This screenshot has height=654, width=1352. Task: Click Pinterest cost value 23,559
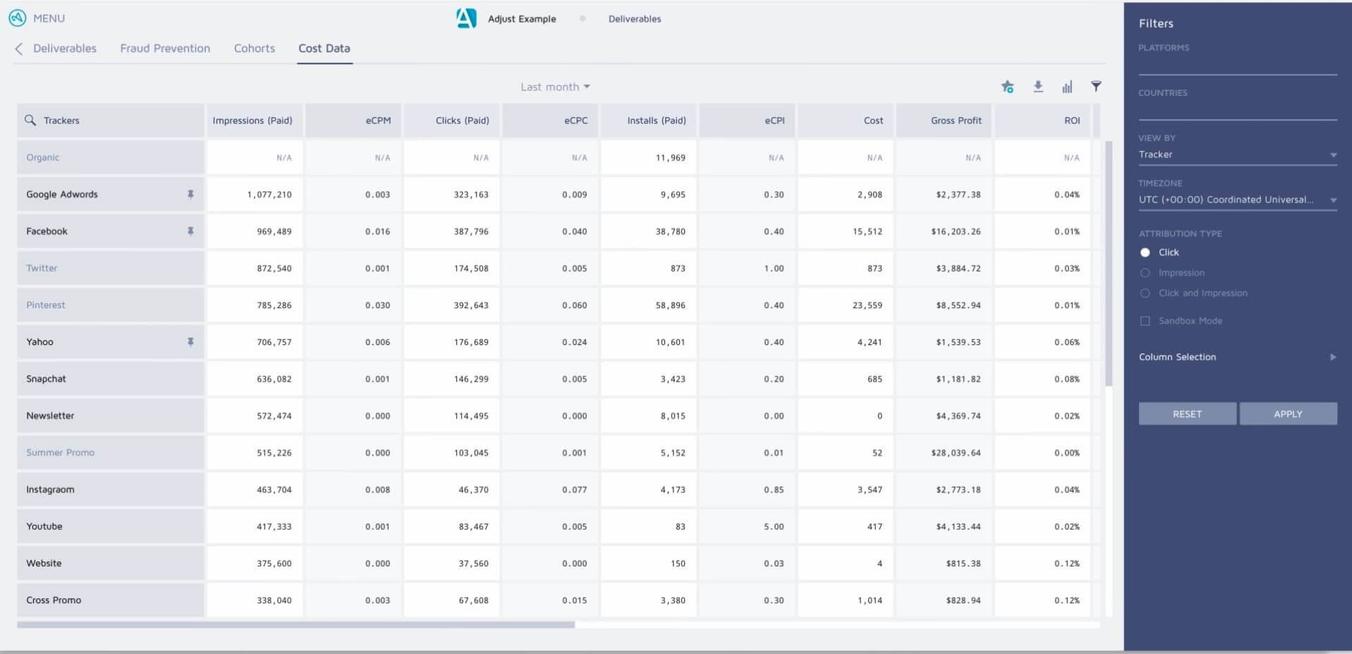pyautogui.click(x=867, y=306)
